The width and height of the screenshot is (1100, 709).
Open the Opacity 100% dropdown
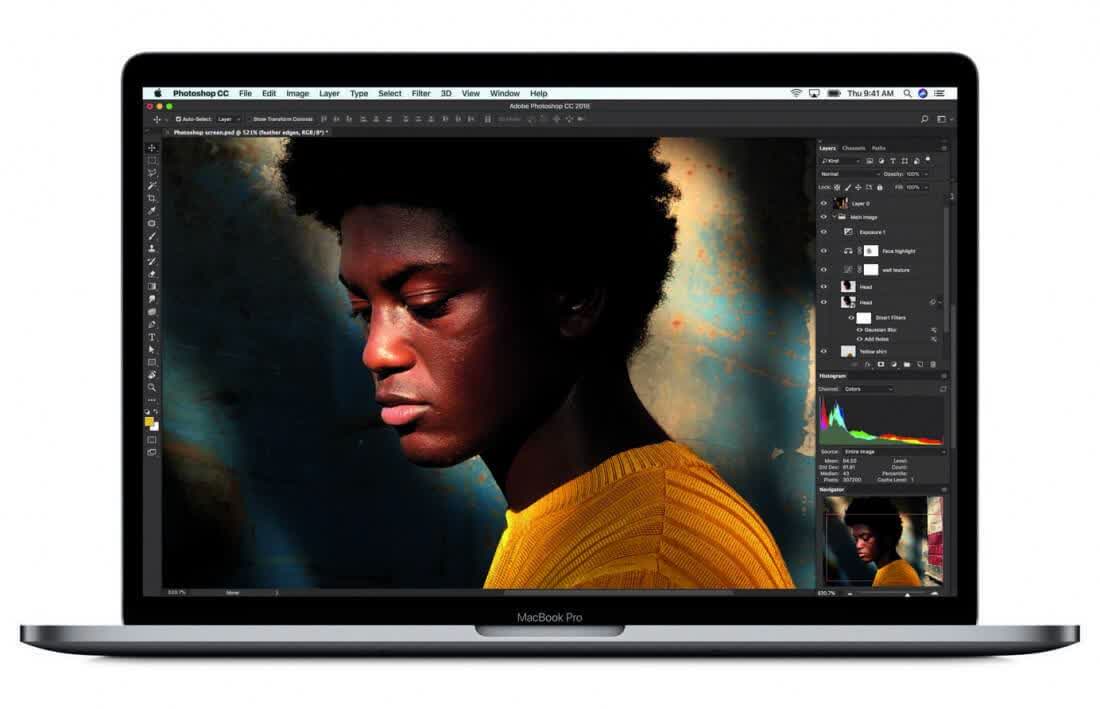(x=918, y=174)
